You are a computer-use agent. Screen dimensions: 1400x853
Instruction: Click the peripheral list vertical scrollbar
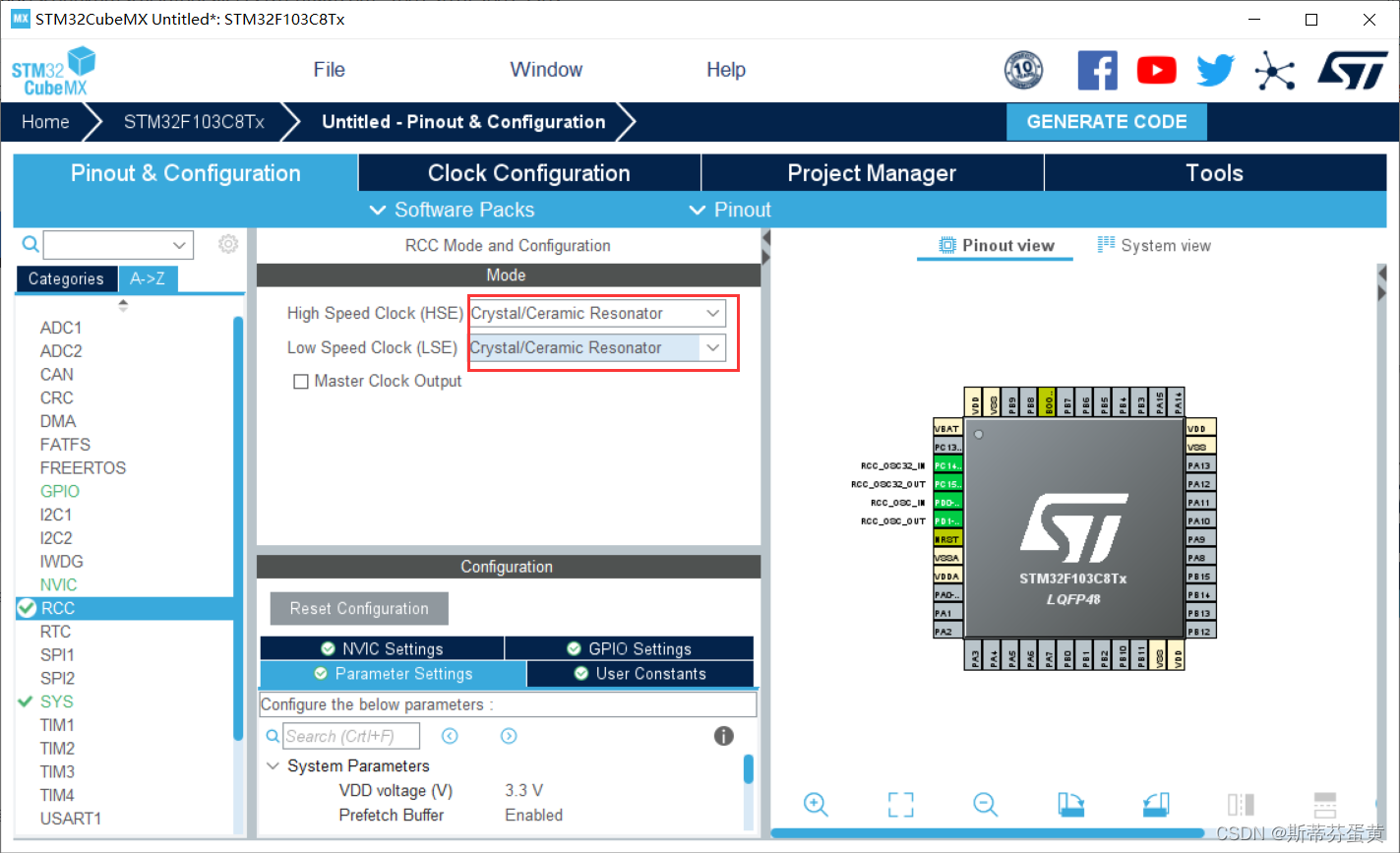coord(238,528)
